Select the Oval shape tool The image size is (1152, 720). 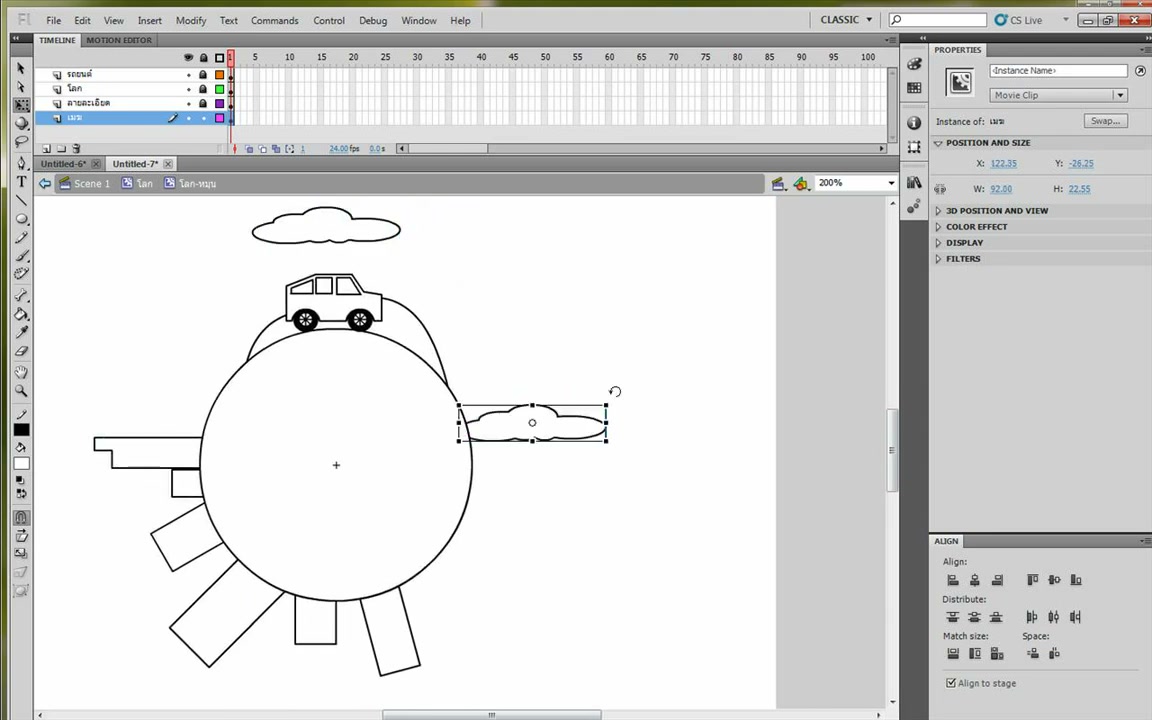coord(21,219)
